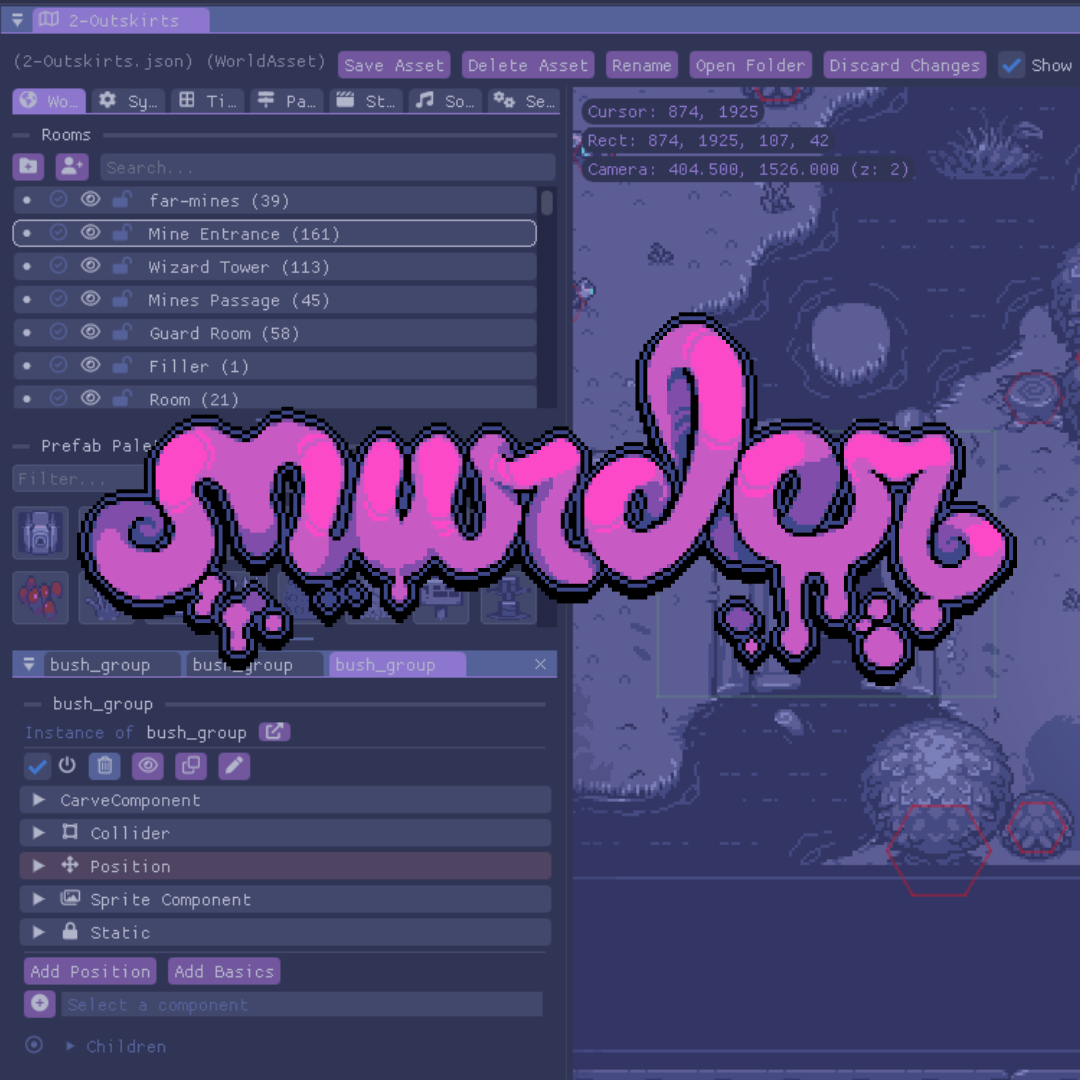Image resolution: width=1080 pixels, height=1080 pixels.
Task: Click the Rooms search input field
Action: coord(327,167)
